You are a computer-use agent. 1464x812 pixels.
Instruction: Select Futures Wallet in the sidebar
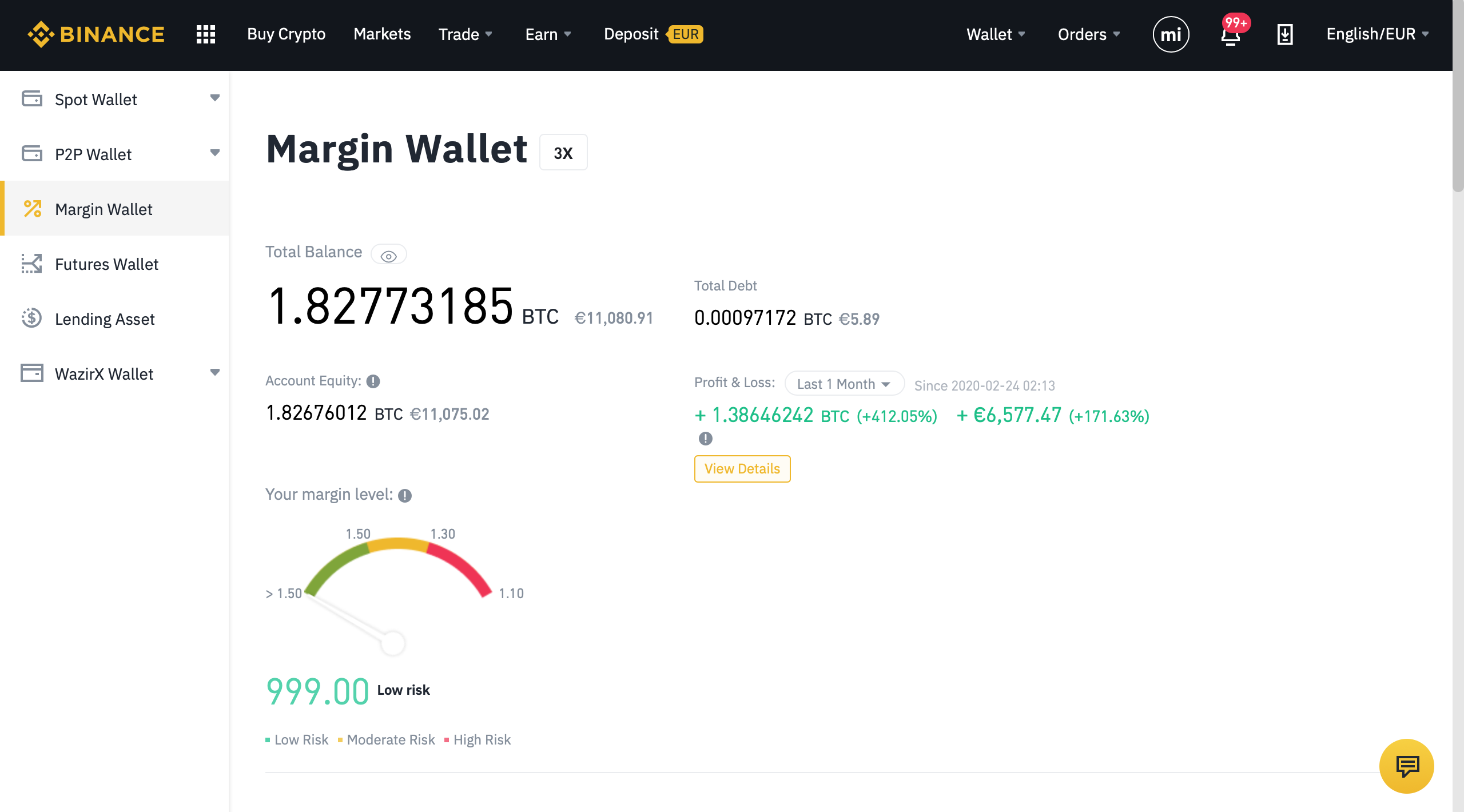(116, 263)
